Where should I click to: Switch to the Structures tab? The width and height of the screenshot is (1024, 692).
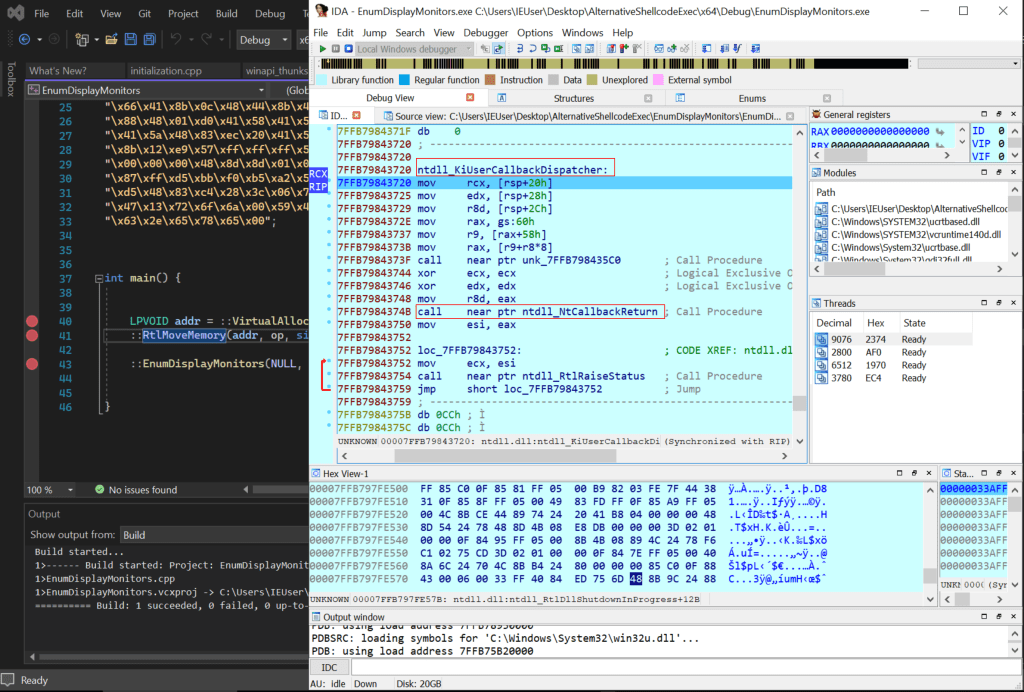[x=573, y=98]
